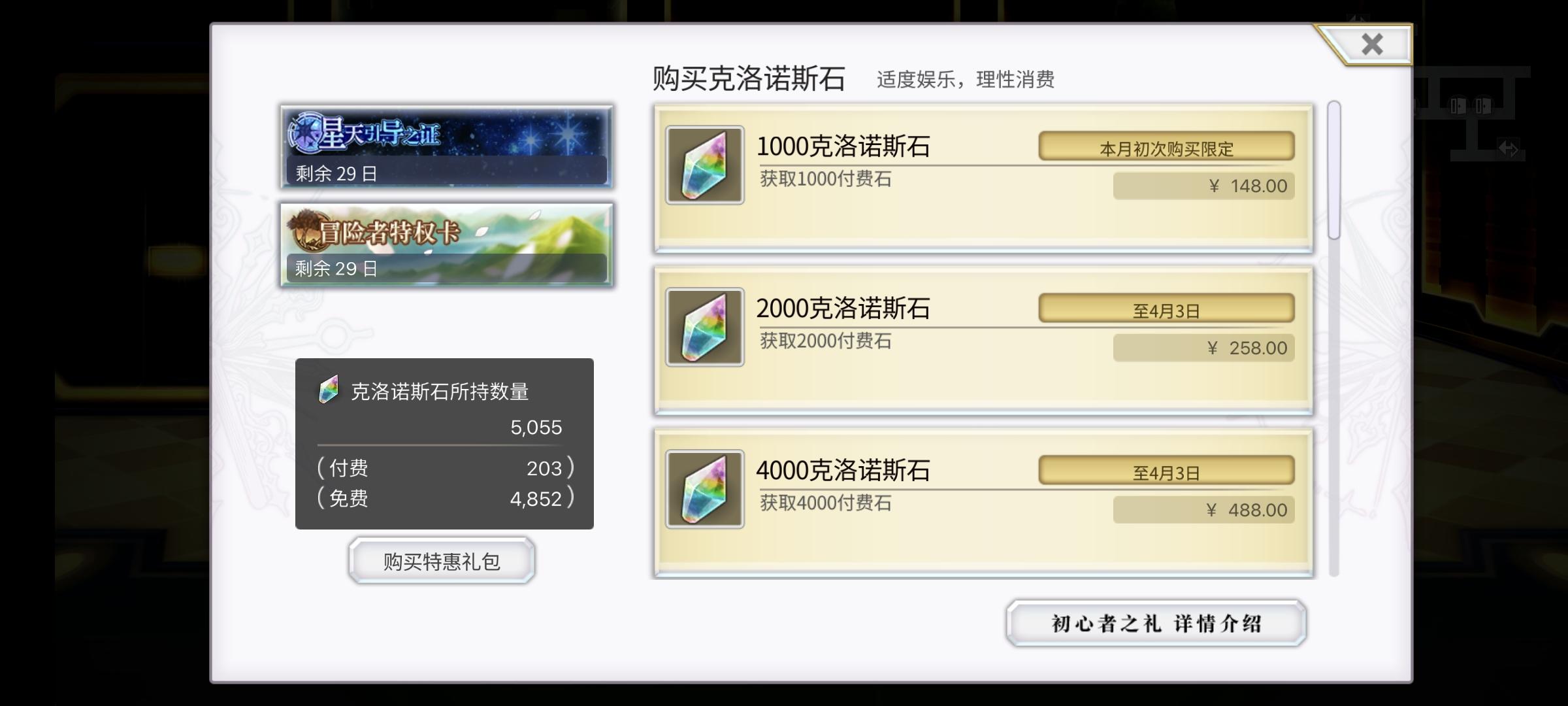Screen dimensions: 1568x706
Task: Click the small crystal icon in holdings panel
Action: [328, 390]
